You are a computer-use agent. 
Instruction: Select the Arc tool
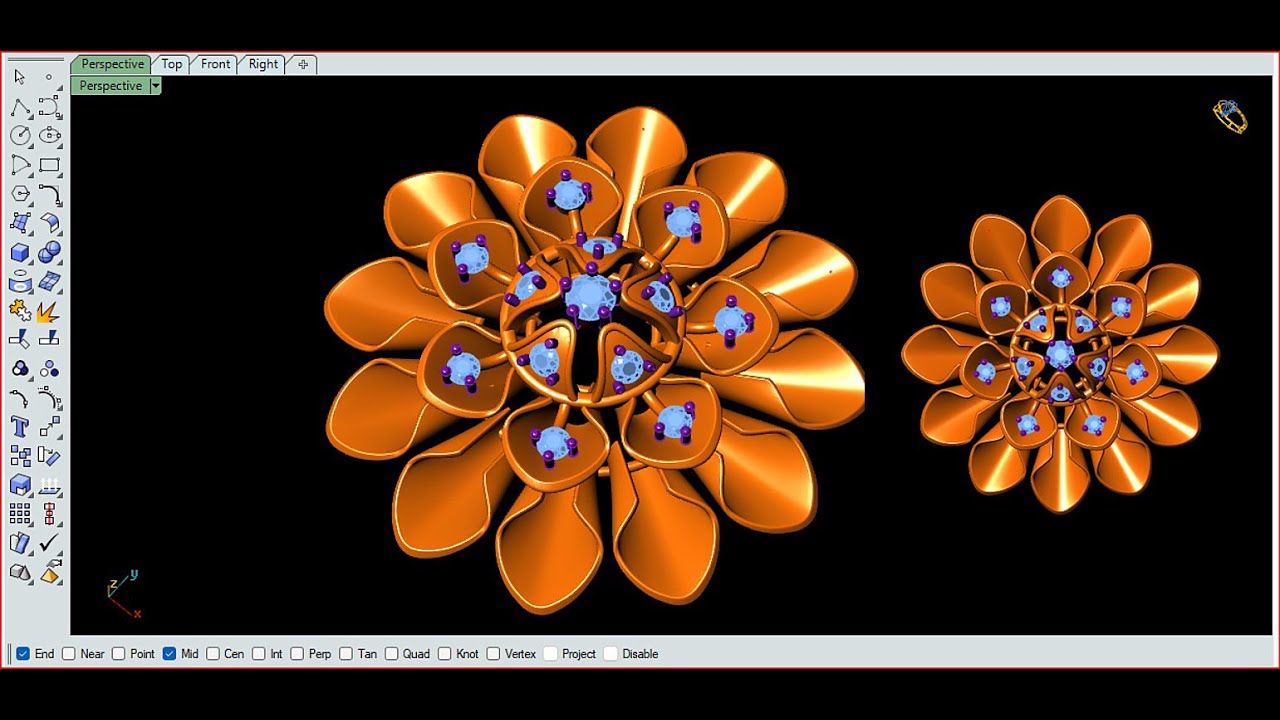pyautogui.click(x=20, y=164)
